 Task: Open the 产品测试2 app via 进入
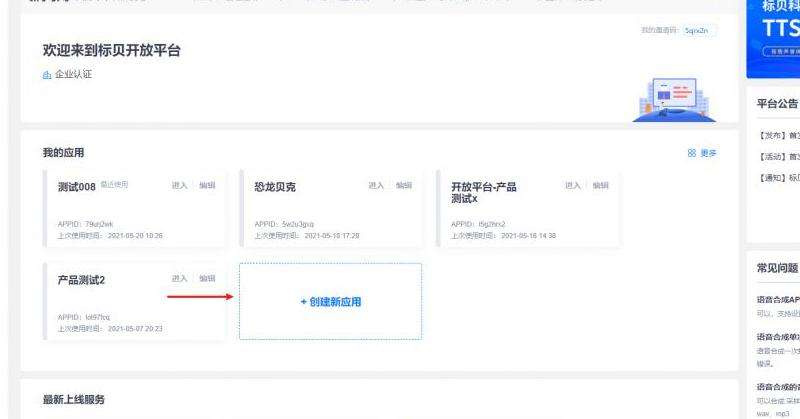click(180, 278)
